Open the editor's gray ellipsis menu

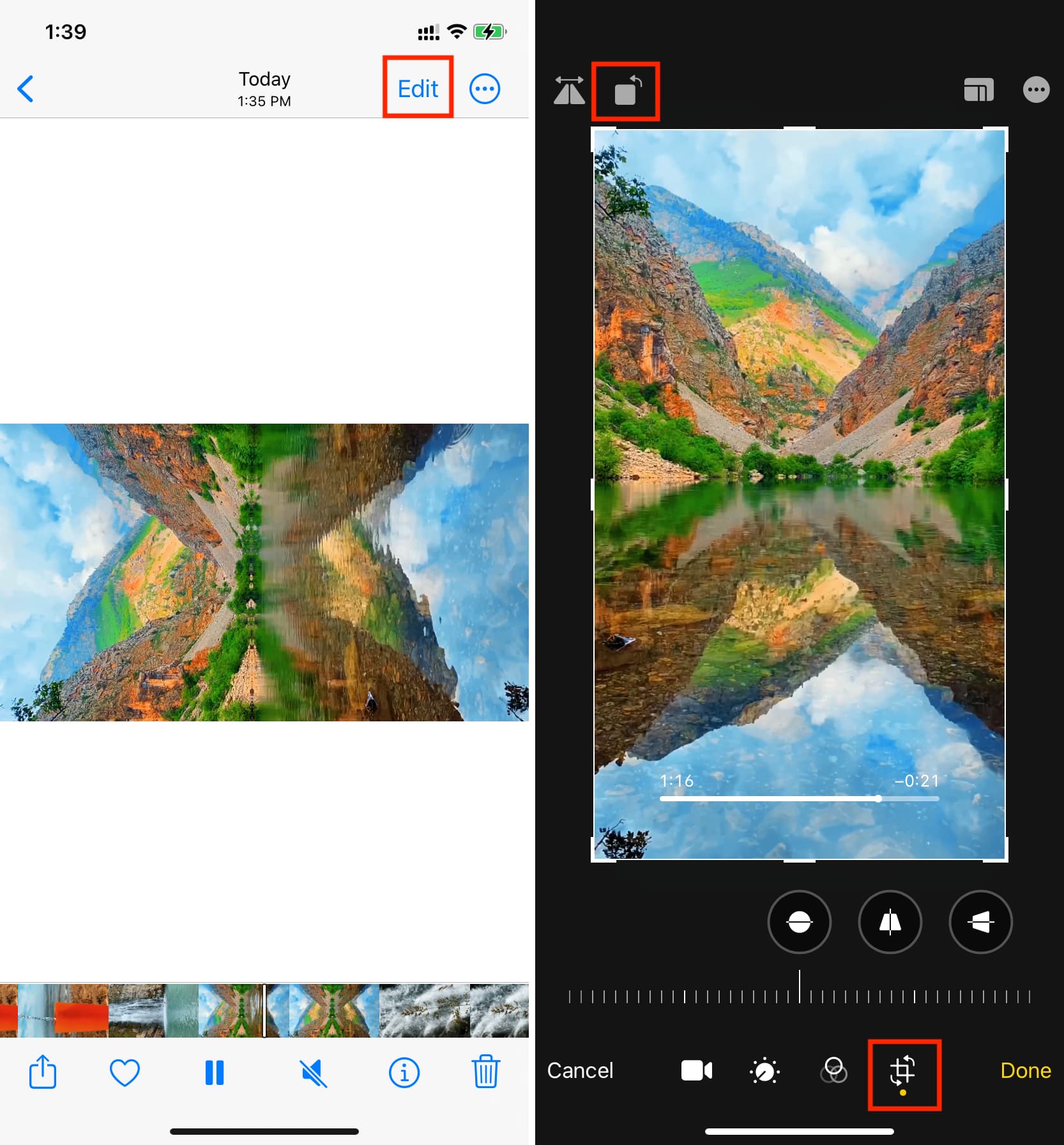pos(1036,89)
